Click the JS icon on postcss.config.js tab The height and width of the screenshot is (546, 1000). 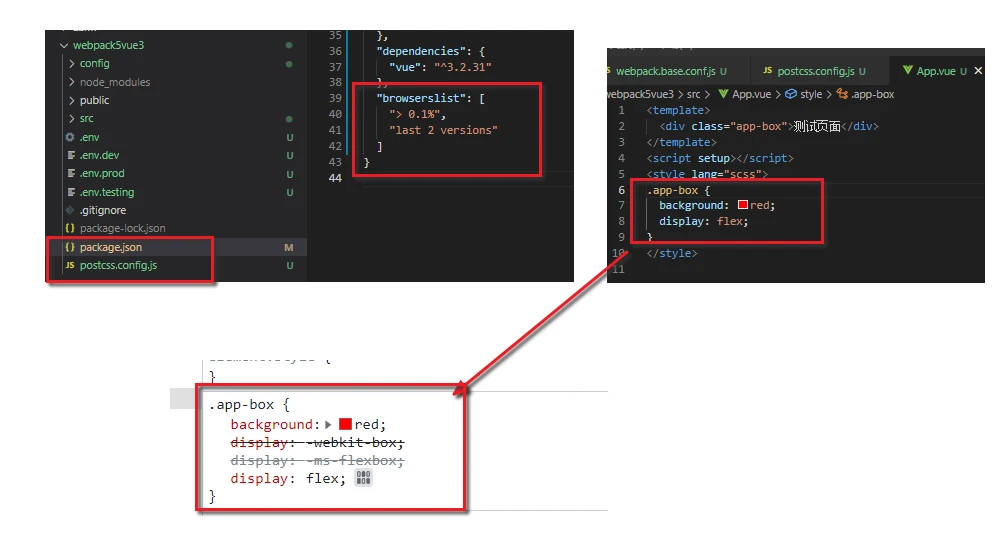click(x=768, y=70)
